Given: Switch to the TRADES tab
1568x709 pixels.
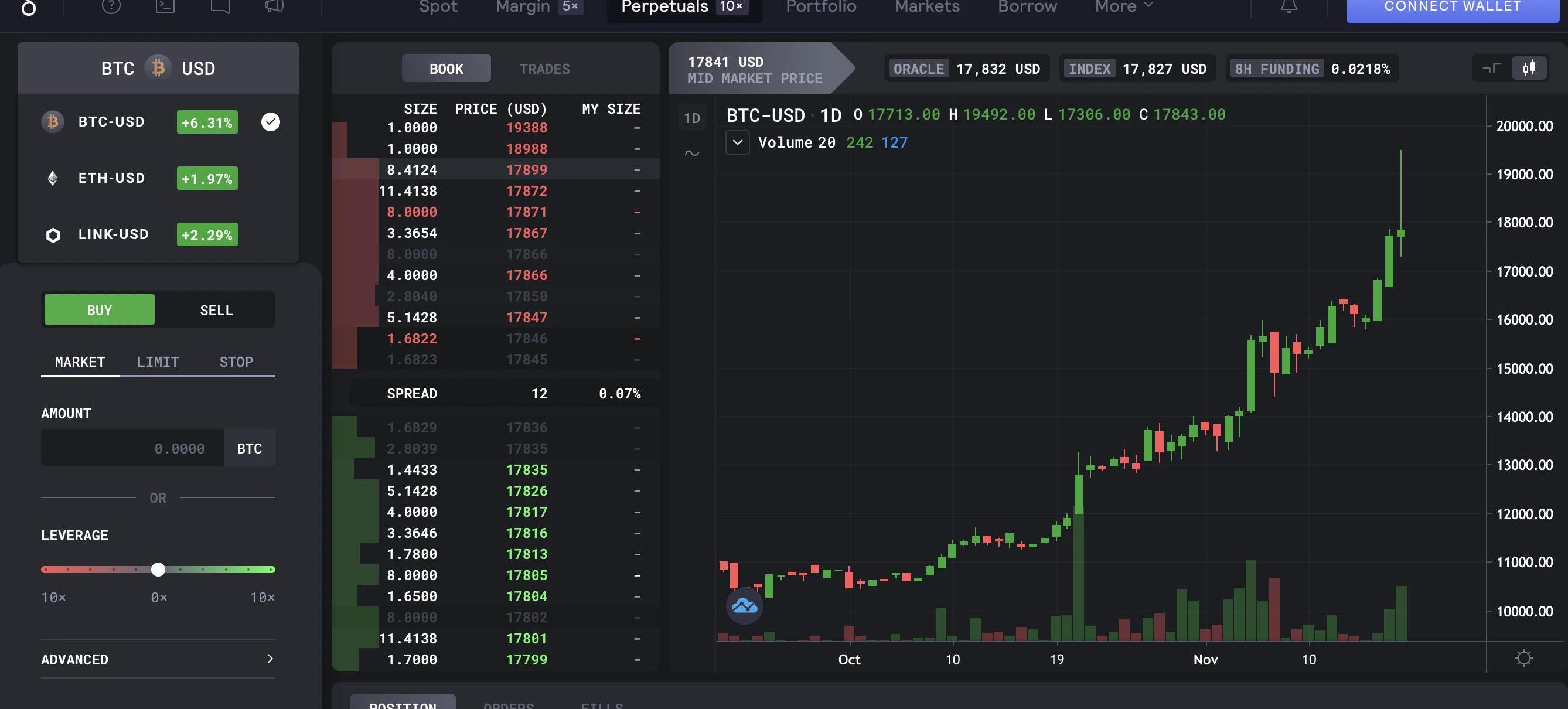Looking at the screenshot, I should pyautogui.click(x=544, y=69).
